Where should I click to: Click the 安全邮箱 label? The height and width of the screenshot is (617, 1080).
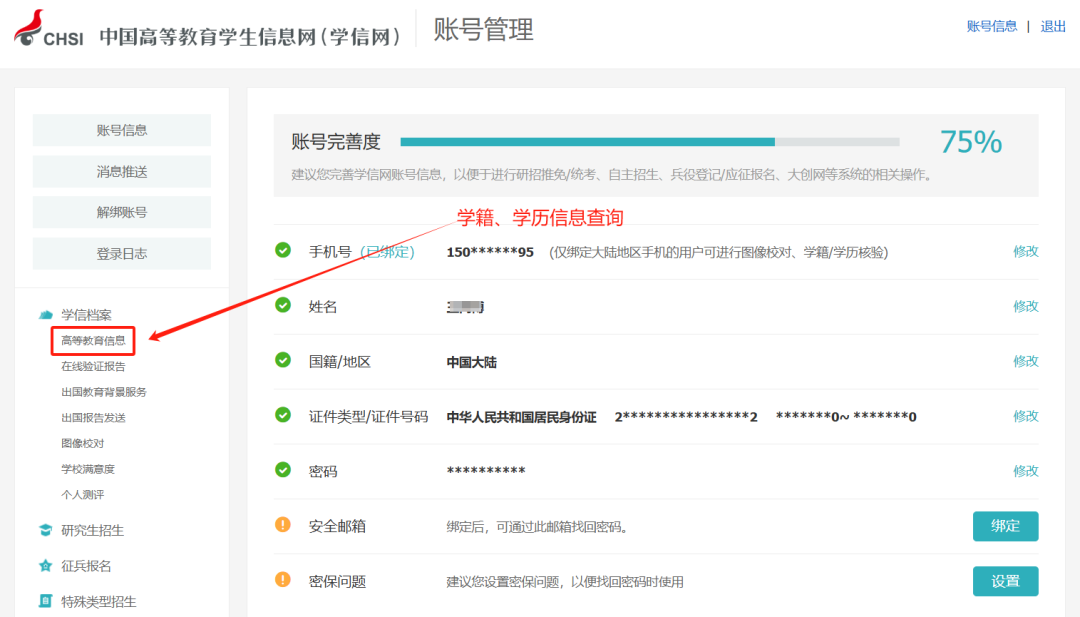pyautogui.click(x=337, y=526)
